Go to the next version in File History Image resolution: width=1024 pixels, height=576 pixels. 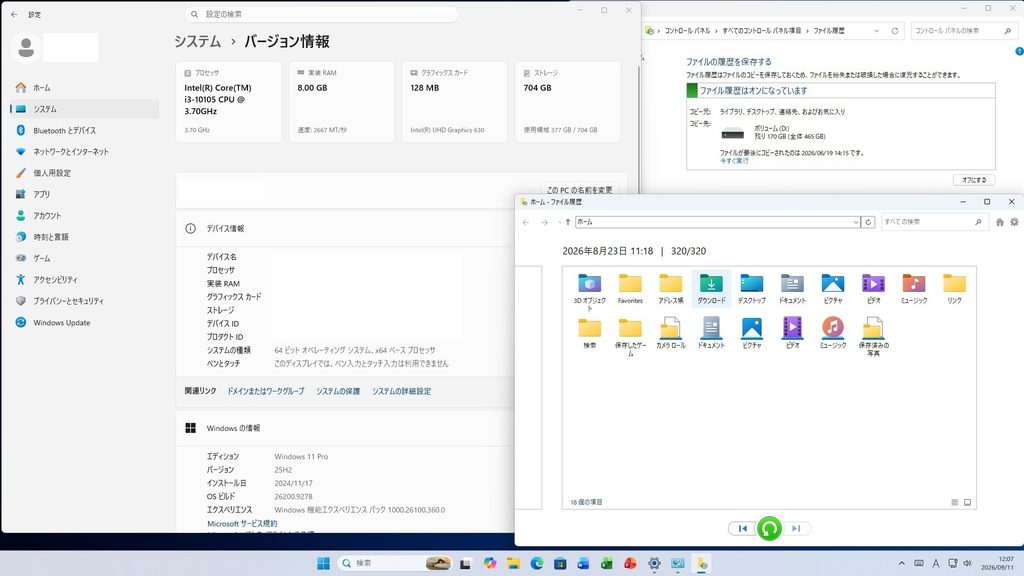796,528
